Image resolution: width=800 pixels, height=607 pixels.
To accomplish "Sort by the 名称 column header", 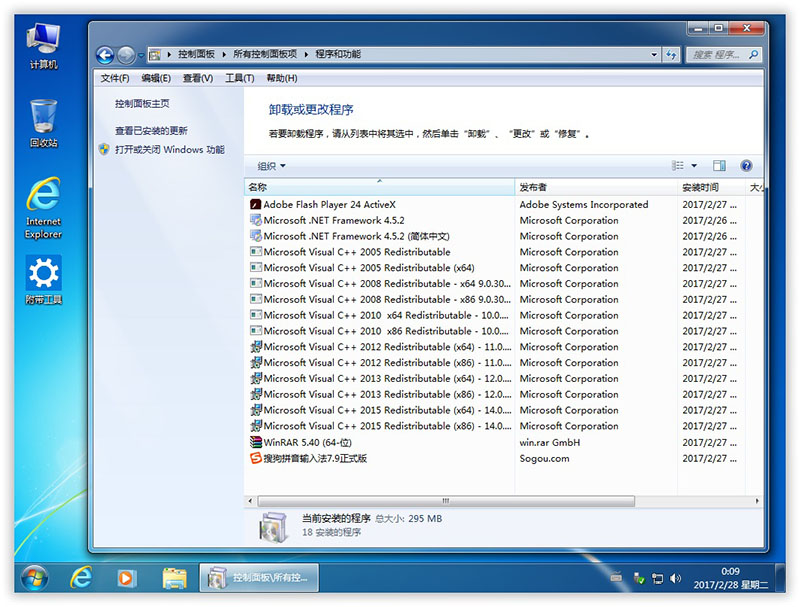I will (x=380, y=187).
